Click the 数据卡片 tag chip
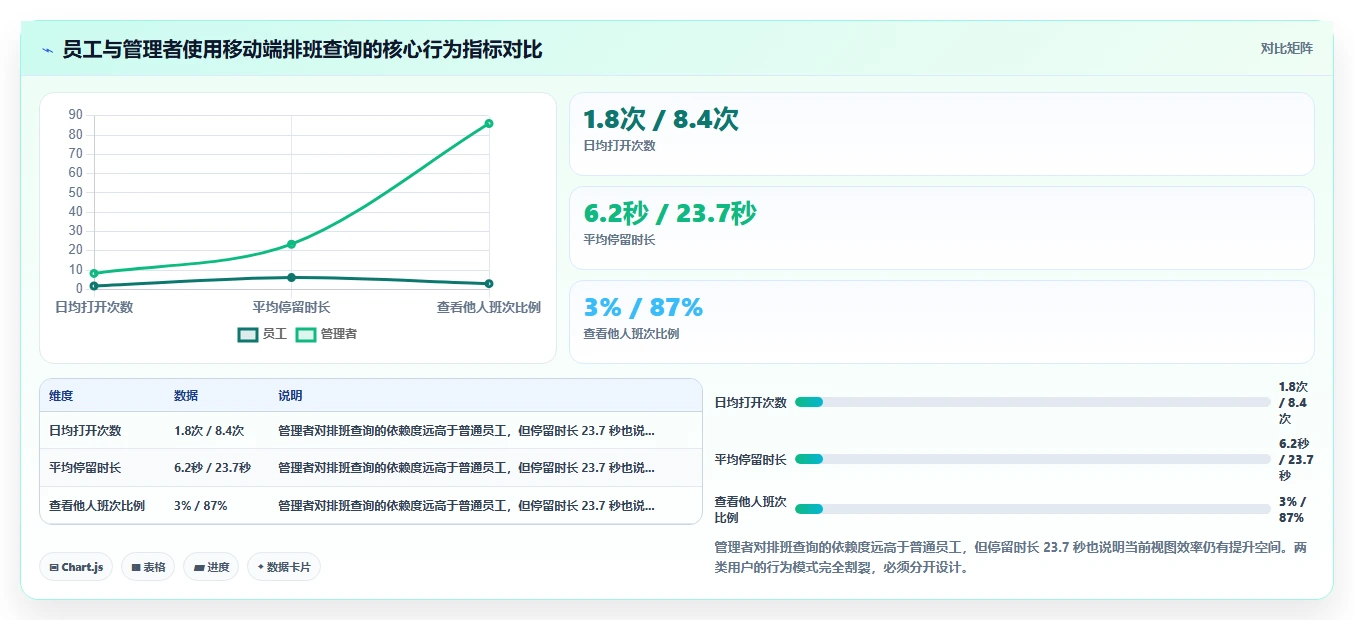The height and width of the screenshot is (620, 1354). pyautogui.click(x=284, y=567)
